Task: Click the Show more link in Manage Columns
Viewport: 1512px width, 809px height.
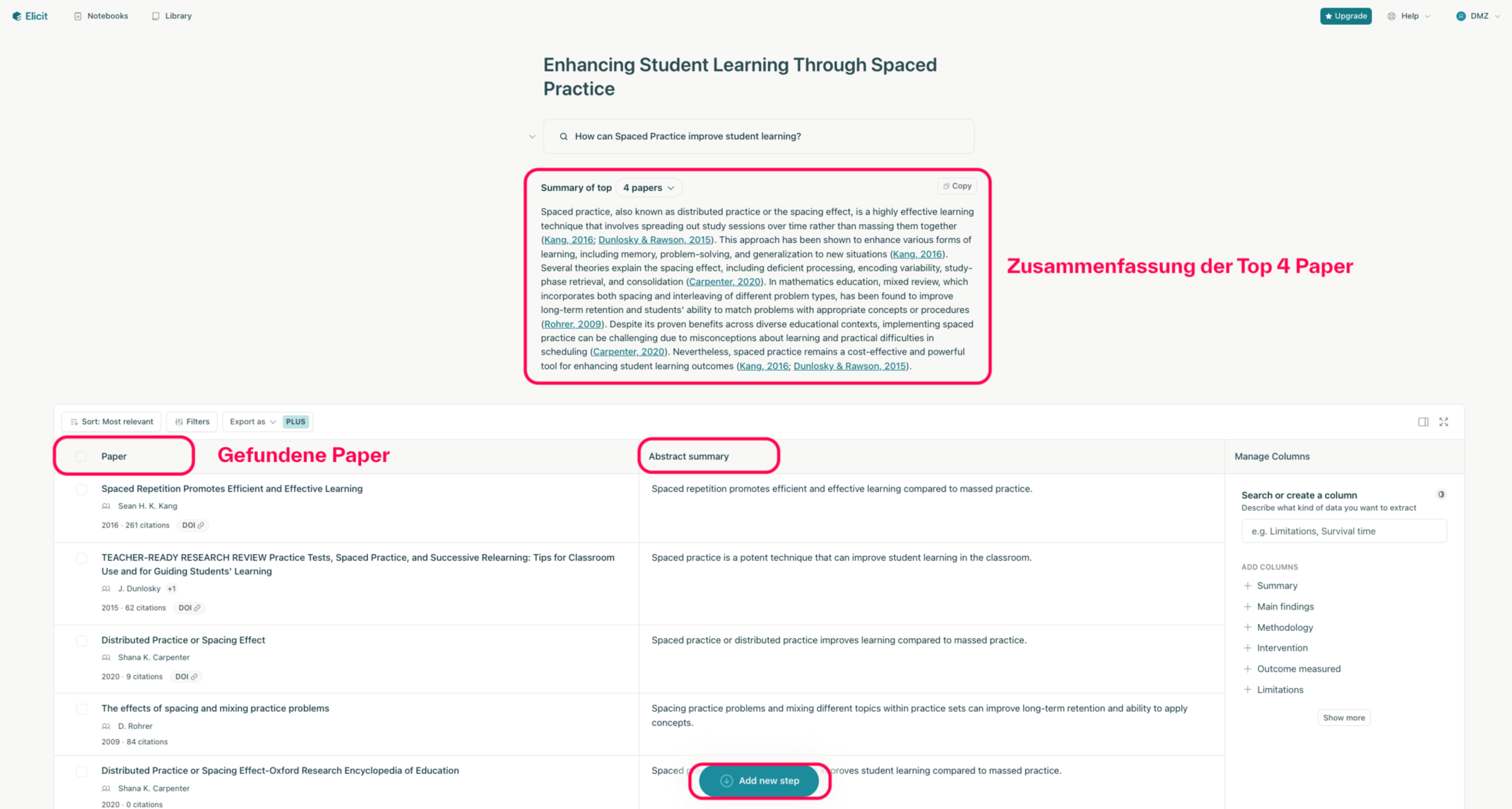Action: click(1343, 715)
